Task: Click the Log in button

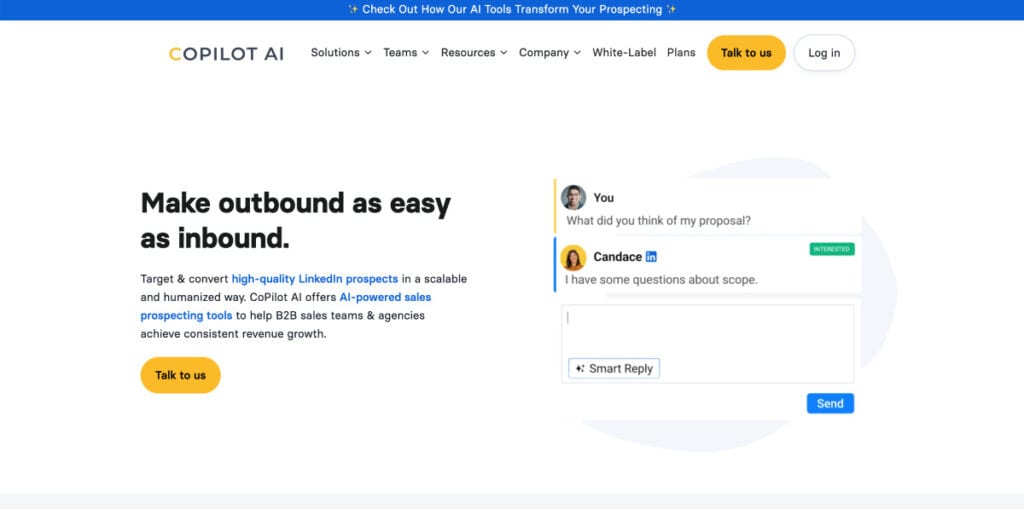Action: coord(824,53)
